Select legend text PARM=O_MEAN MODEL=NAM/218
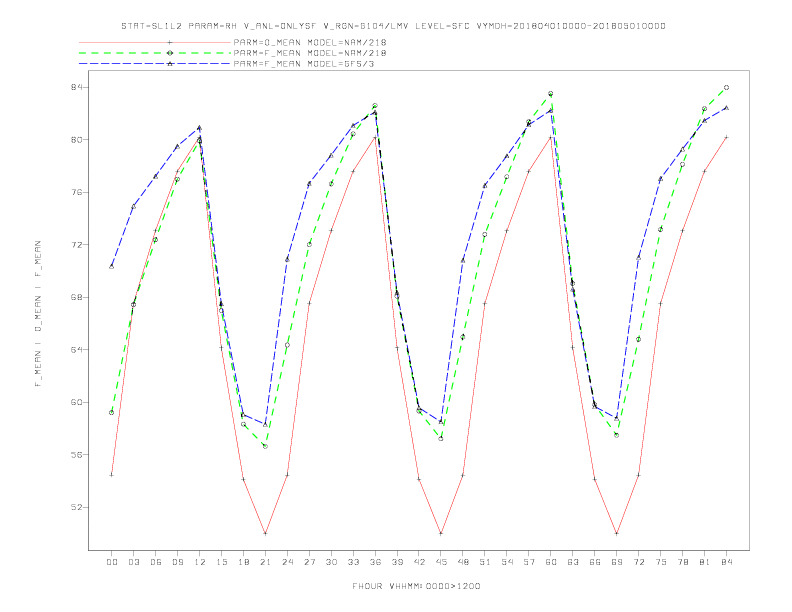The width and height of the screenshot is (792, 612). click(310, 42)
